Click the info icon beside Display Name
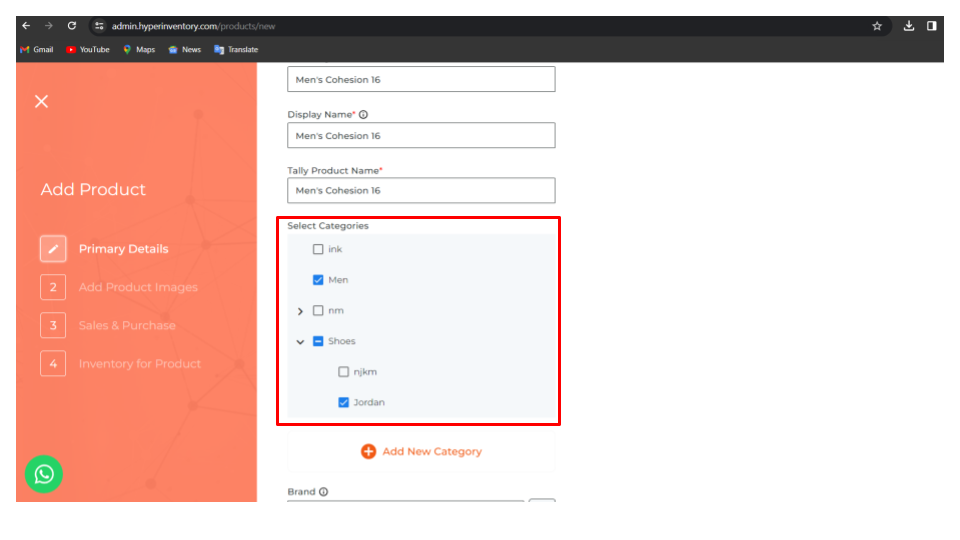Screen dimensions: 960x540 click(x=363, y=114)
